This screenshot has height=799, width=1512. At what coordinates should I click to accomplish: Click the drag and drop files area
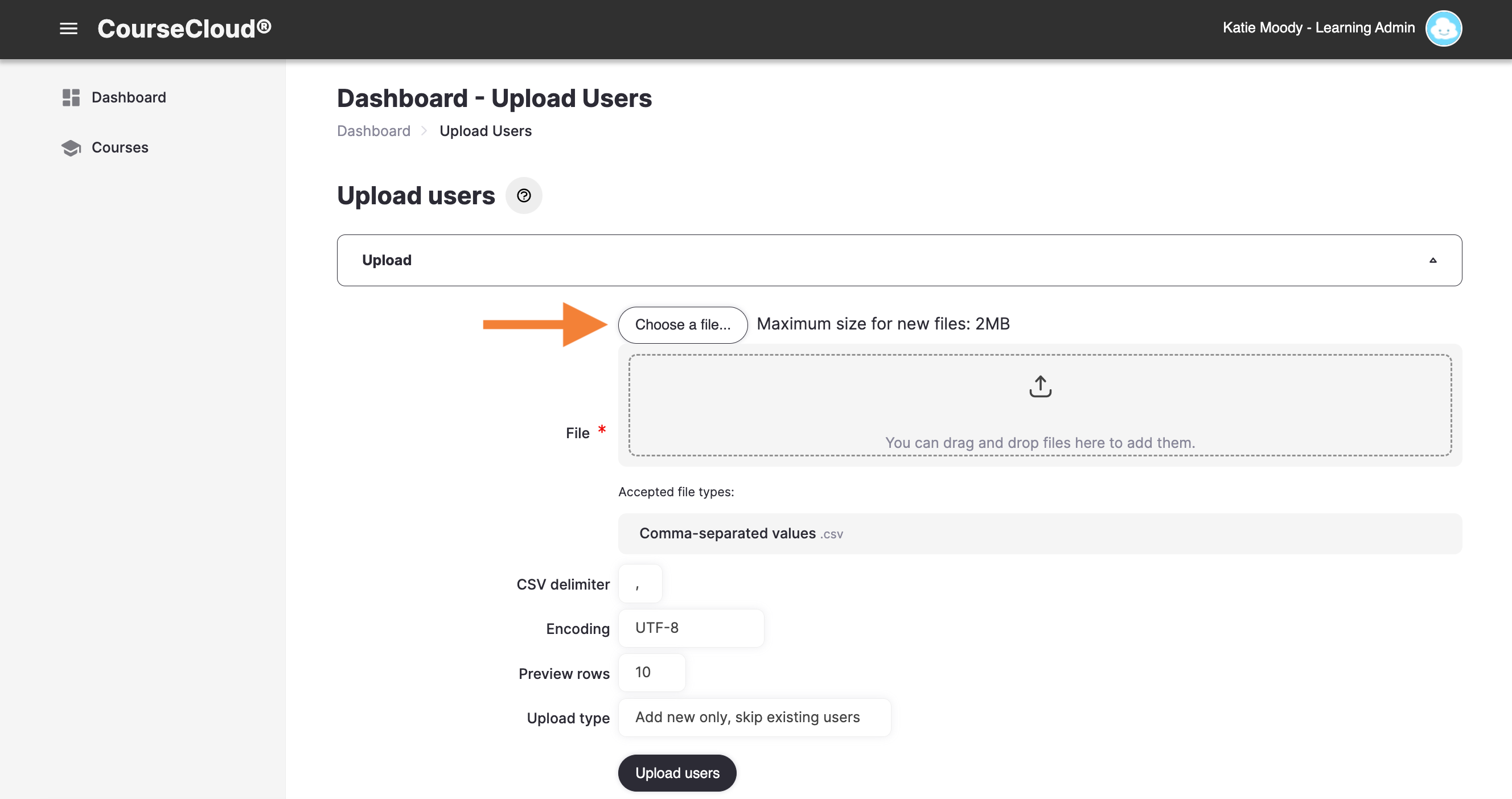tap(1040, 405)
